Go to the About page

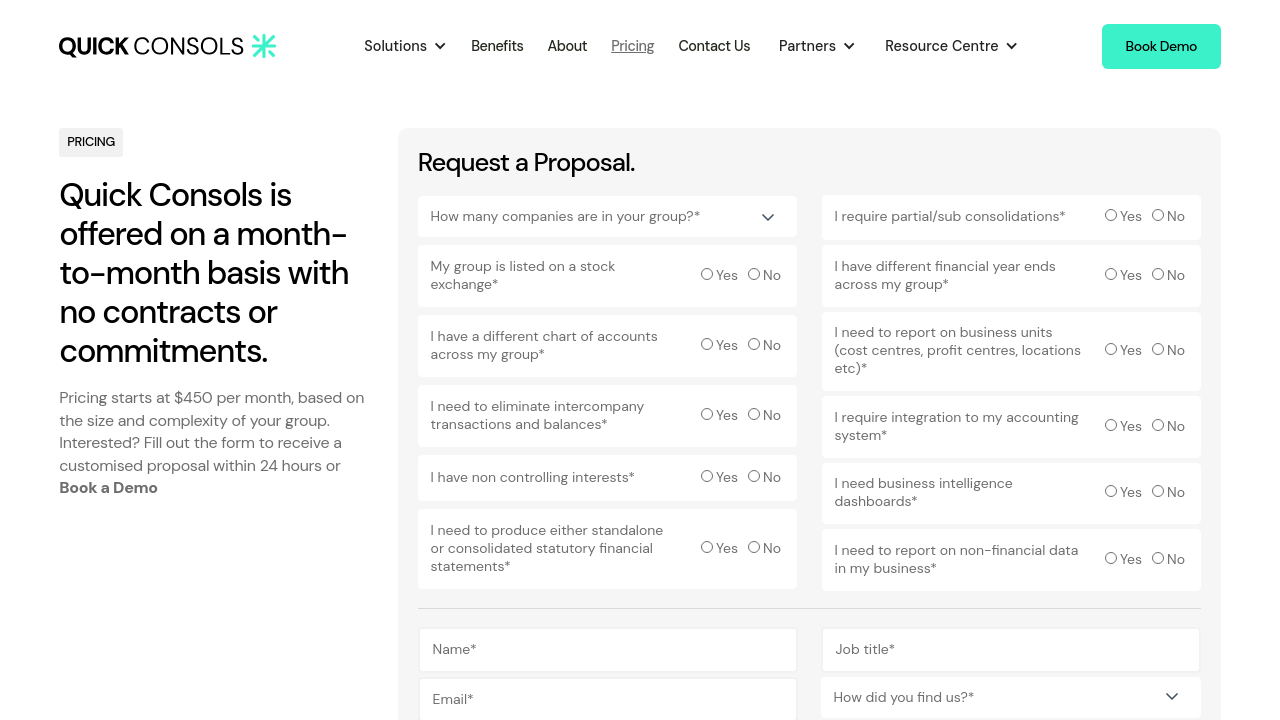(567, 46)
